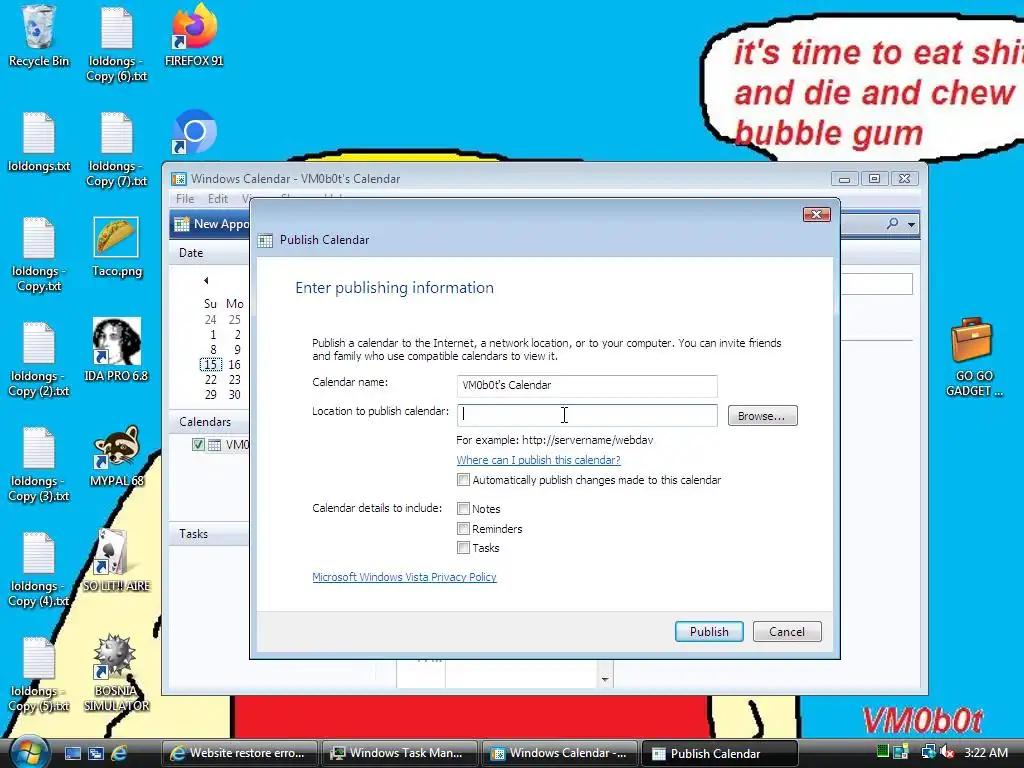Open File menu in Windows Calendar
The image size is (1024, 768).
(185, 199)
